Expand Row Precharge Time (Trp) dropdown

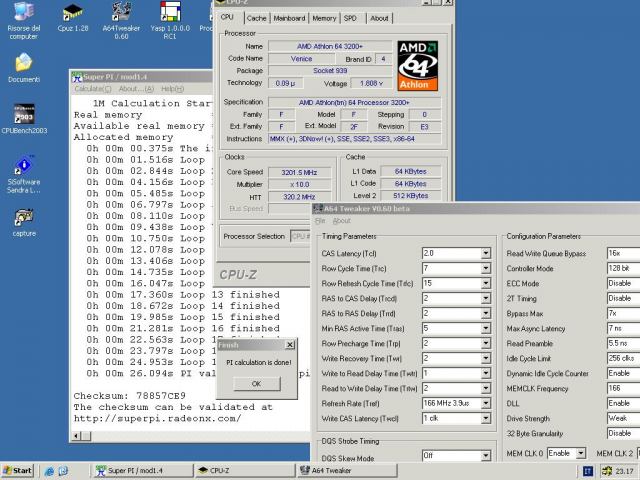pos(486,344)
